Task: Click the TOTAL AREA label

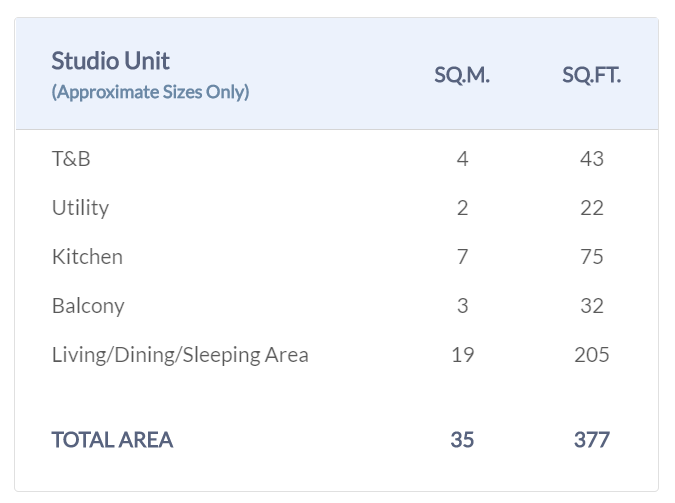Action: pos(112,439)
